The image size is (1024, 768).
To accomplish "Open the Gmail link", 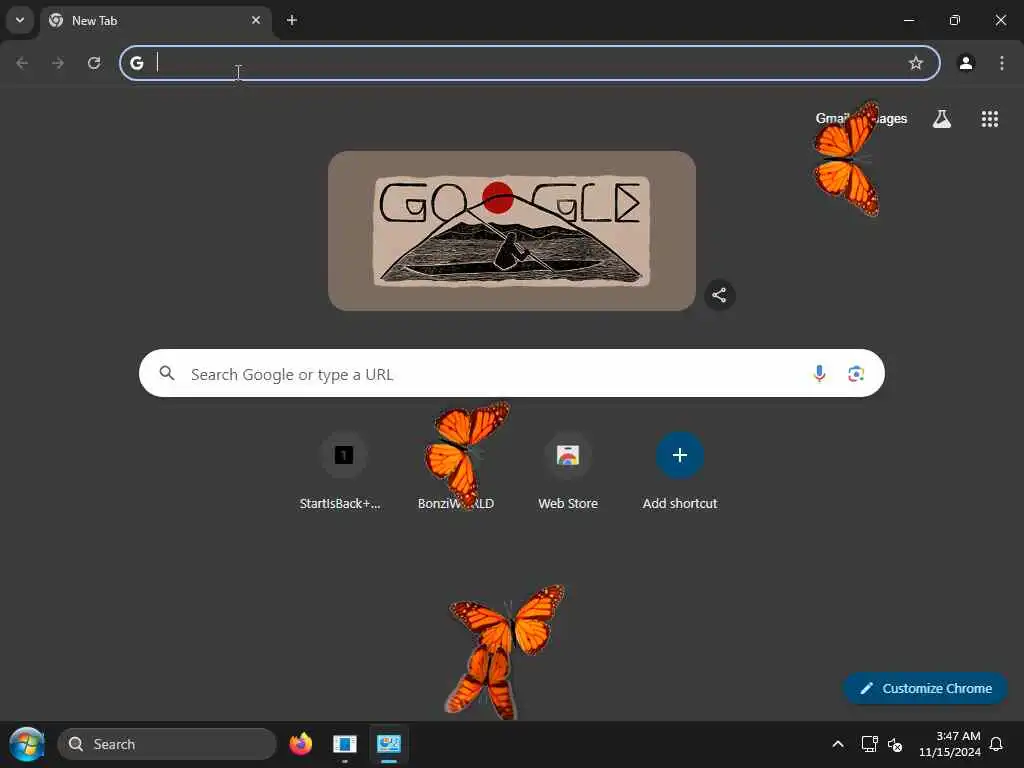I will tap(831, 118).
